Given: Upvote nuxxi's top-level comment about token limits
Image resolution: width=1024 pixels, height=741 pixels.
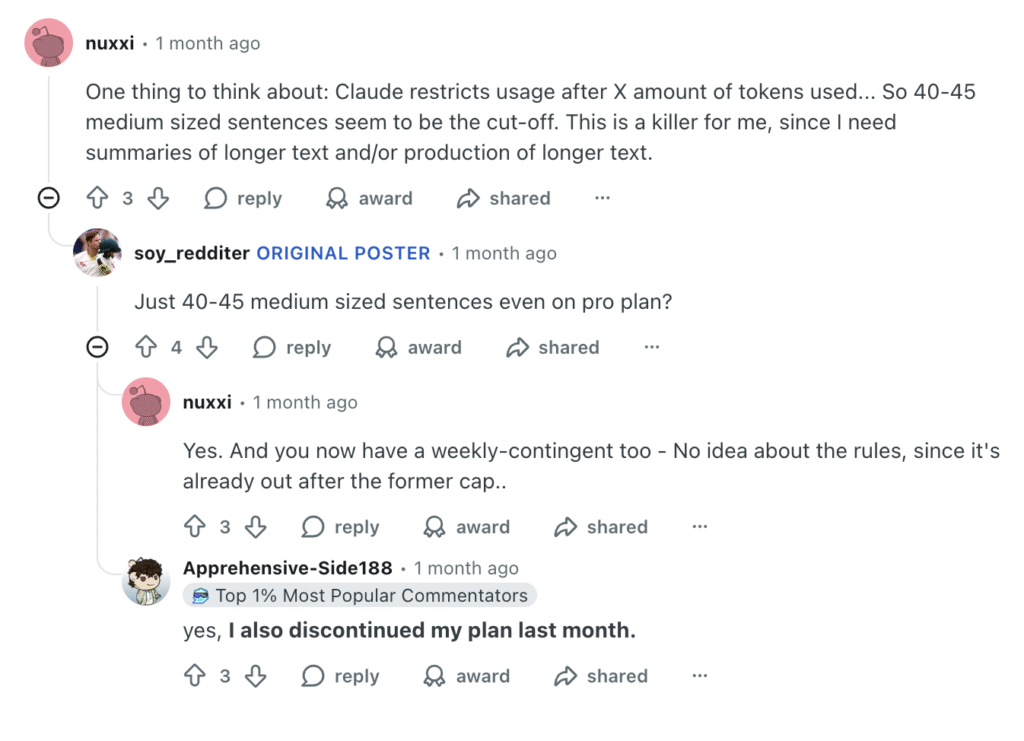Looking at the screenshot, I should (97, 198).
